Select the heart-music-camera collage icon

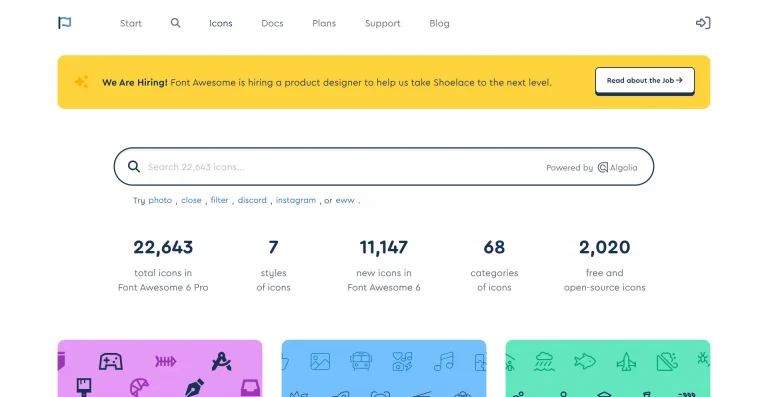pyautogui.click(x=402, y=362)
